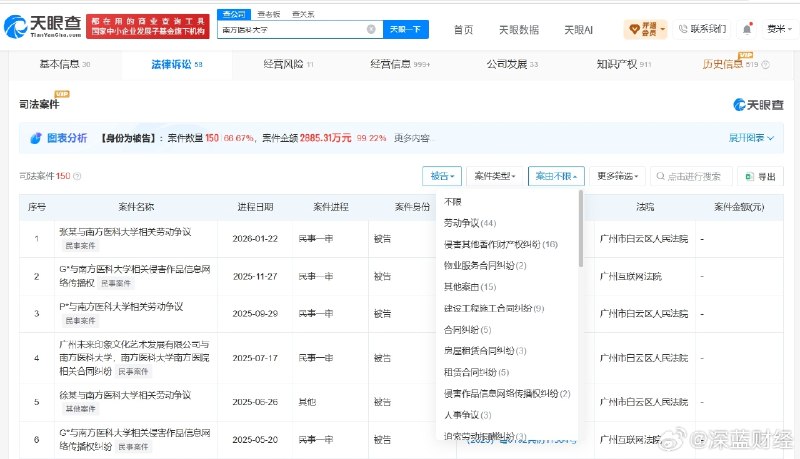Open the 知识产权 tab
Screen dimensions: 800x459
tap(623, 64)
